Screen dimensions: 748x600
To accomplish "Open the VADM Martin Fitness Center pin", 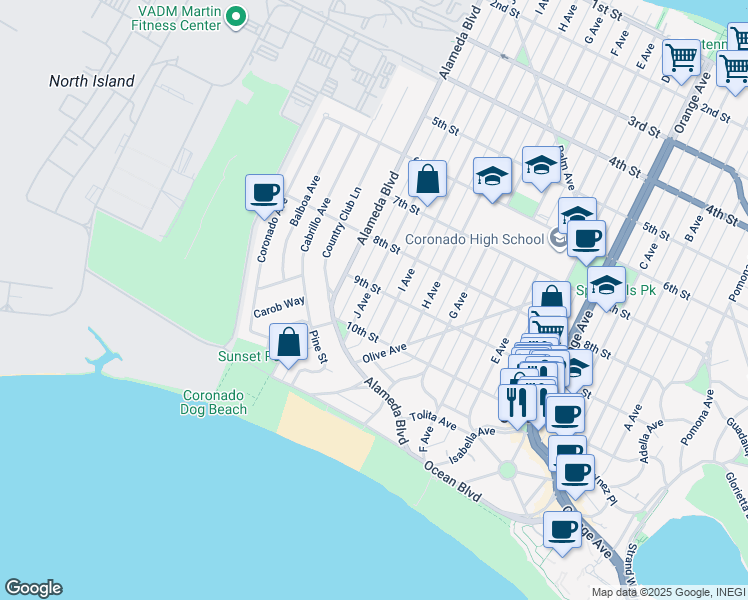I will [x=235, y=18].
